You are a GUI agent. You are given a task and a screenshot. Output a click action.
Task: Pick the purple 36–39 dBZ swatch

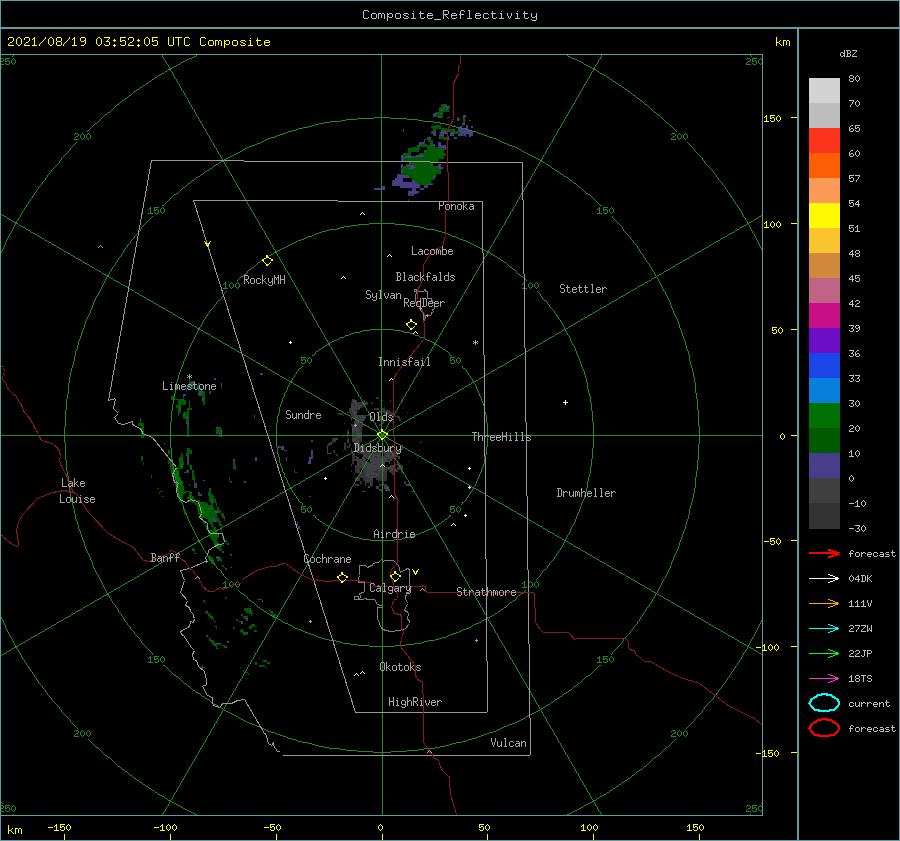(824, 340)
